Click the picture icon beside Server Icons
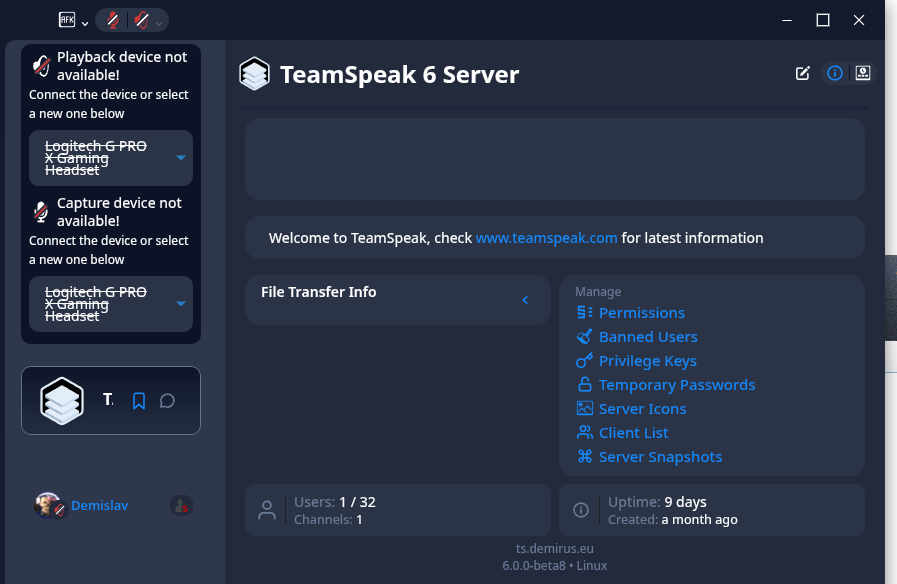Image resolution: width=897 pixels, height=584 pixels. [585, 408]
